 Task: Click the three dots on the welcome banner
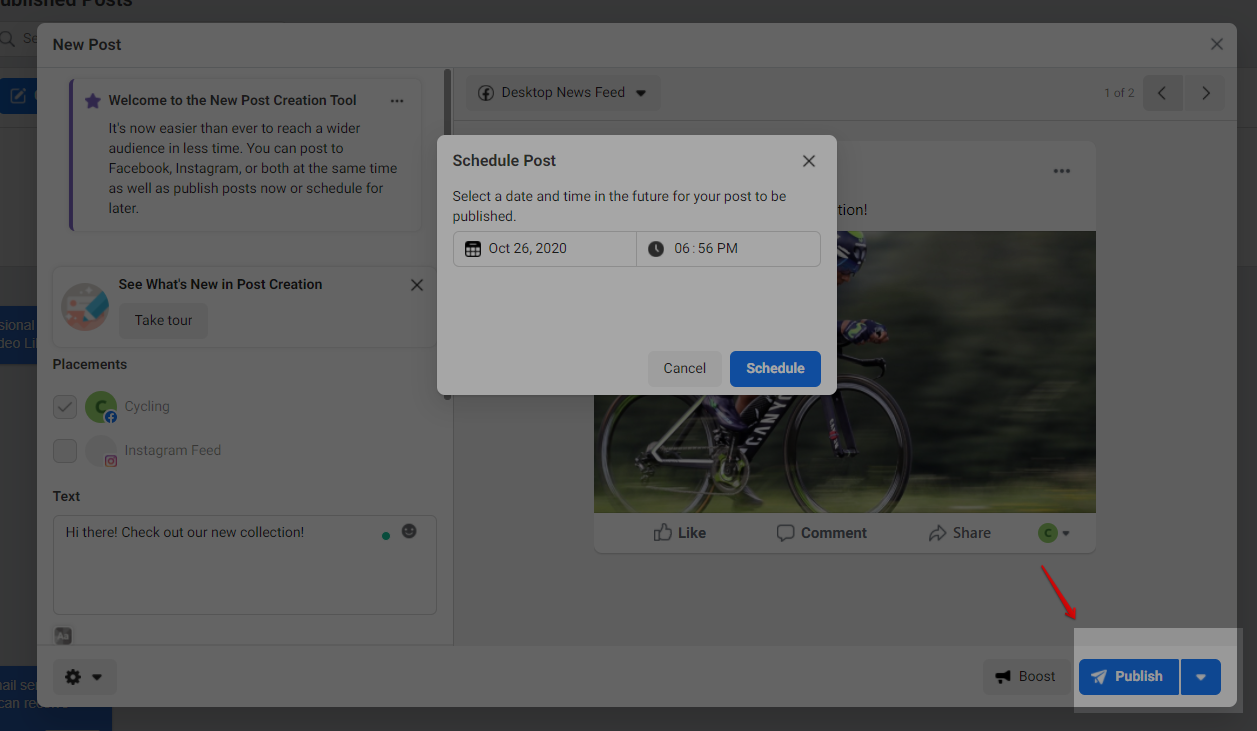pyautogui.click(x=397, y=101)
